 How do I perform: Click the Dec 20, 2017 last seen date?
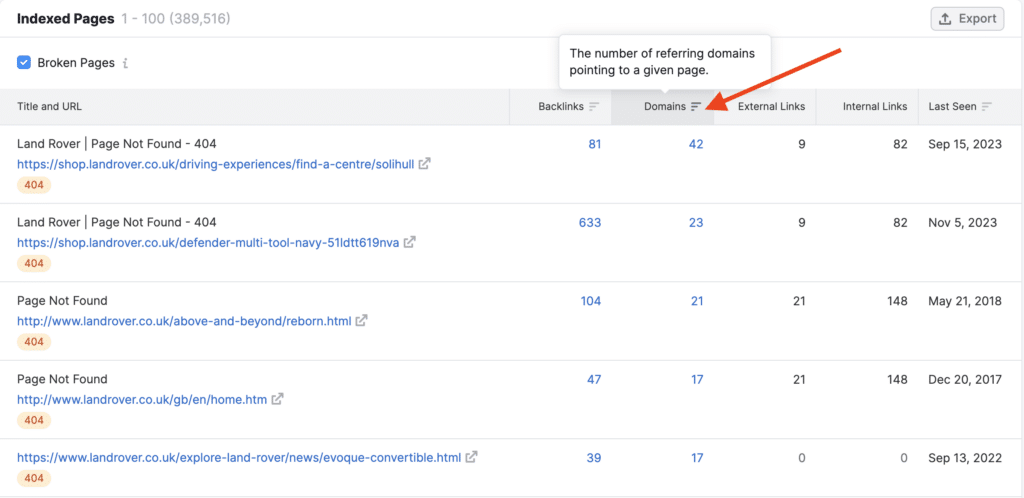point(965,379)
